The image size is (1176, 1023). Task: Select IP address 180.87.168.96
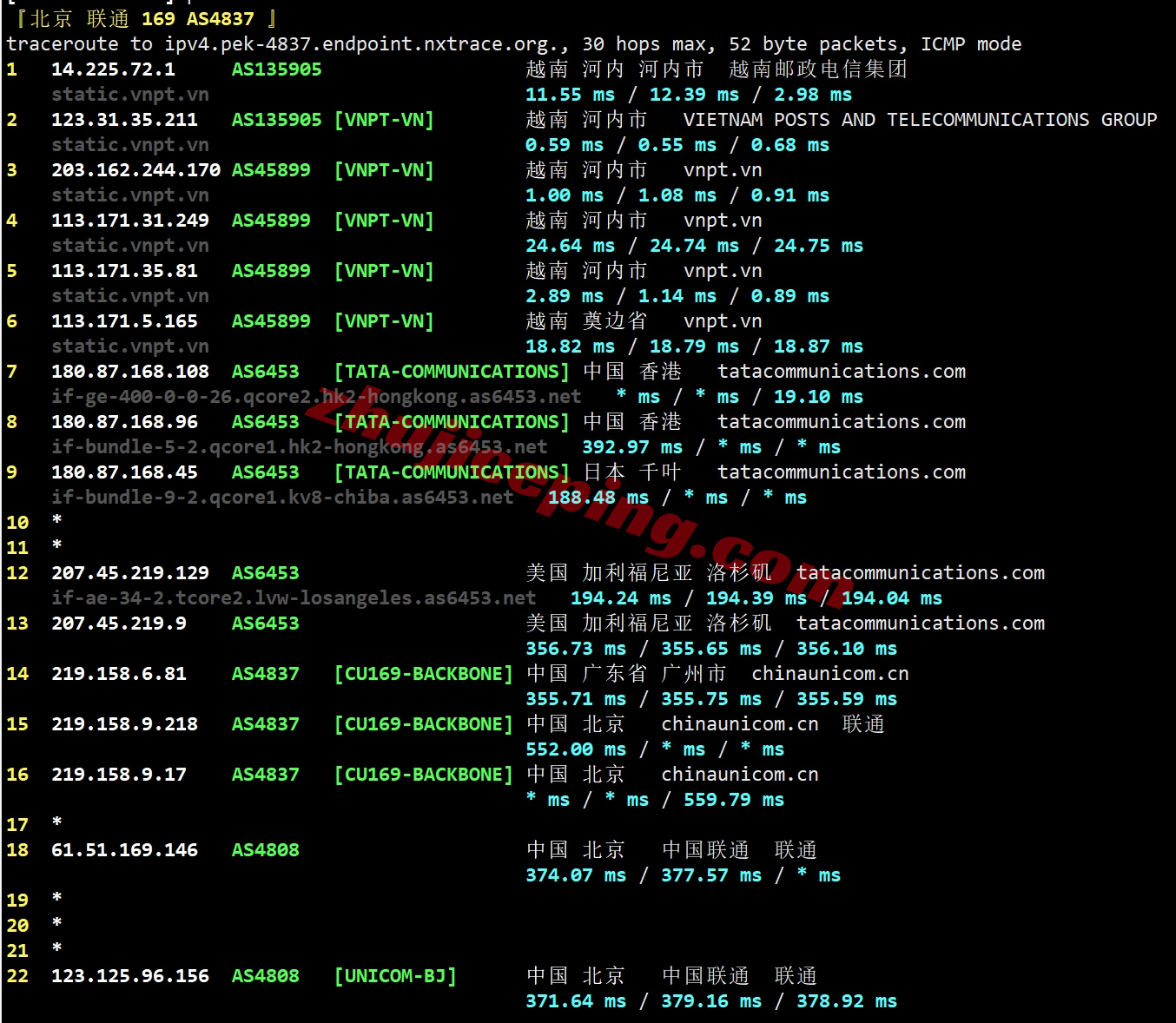(124, 422)
